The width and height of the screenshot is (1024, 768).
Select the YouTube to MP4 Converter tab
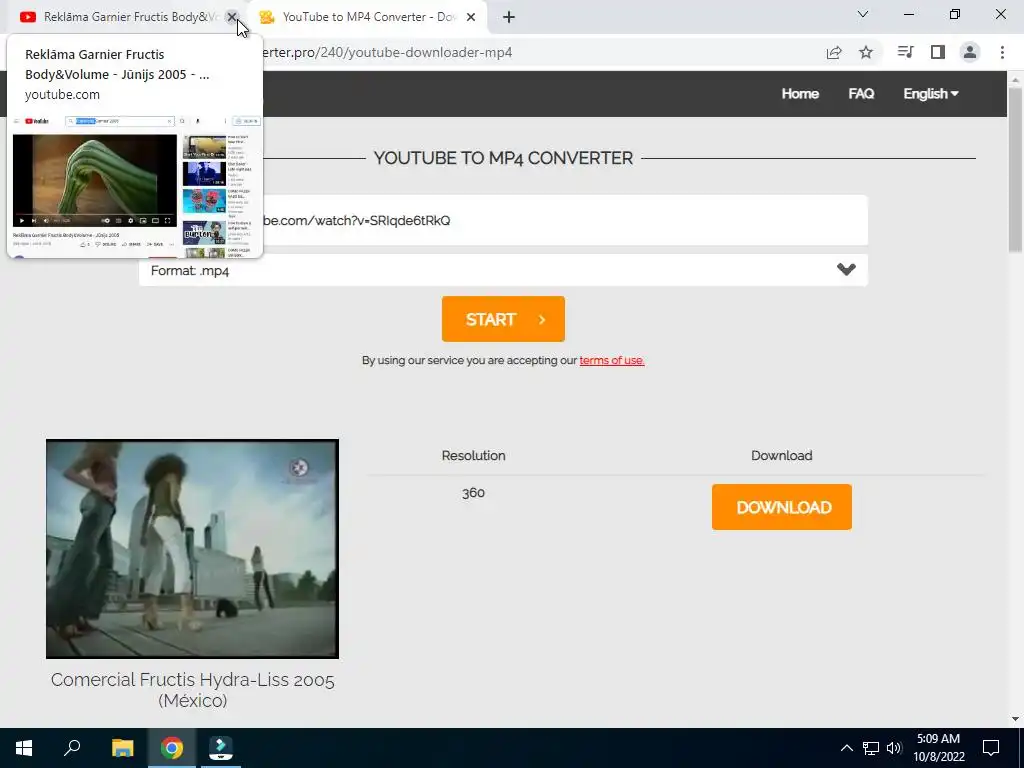[x=369, y=17]
